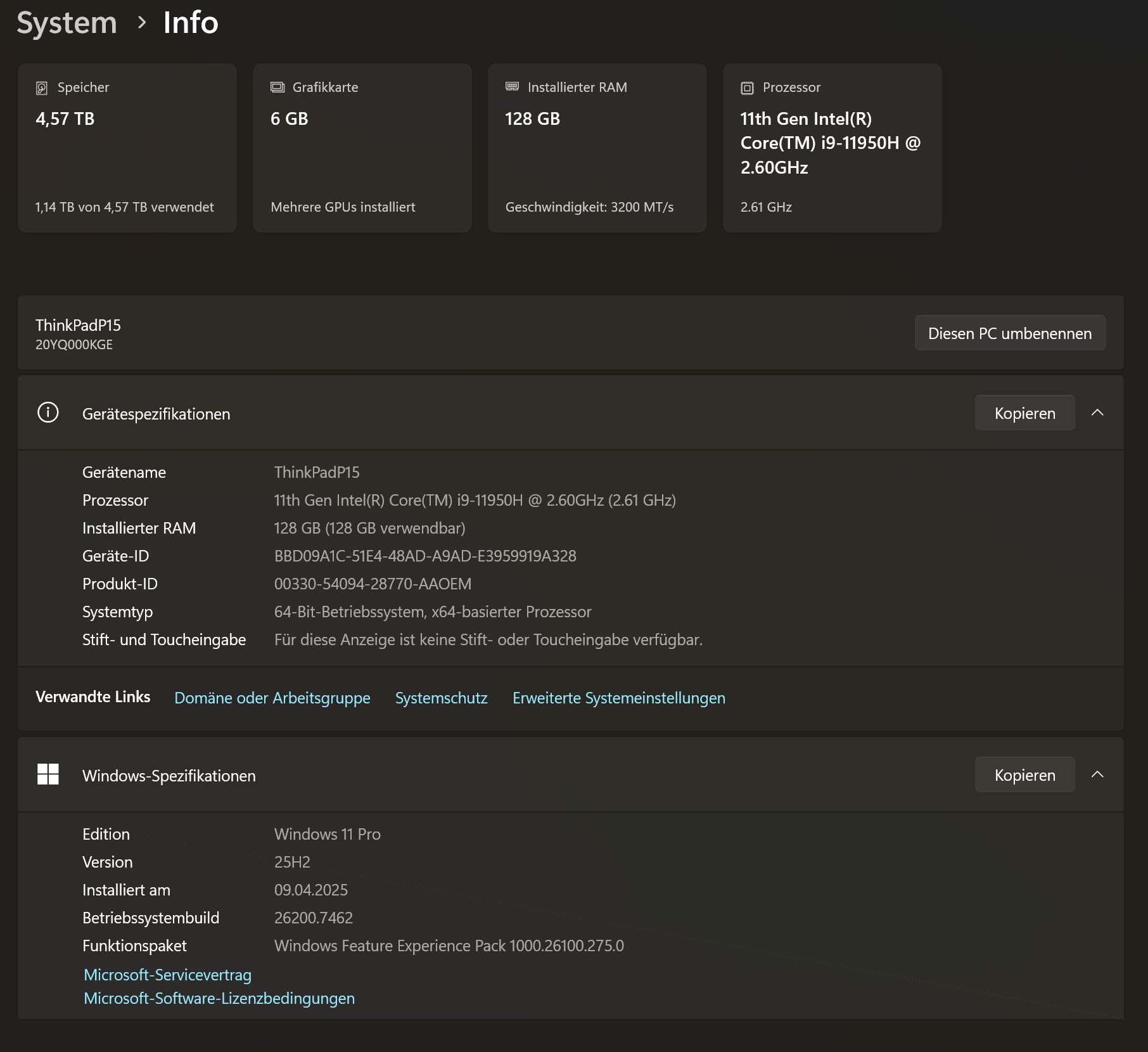1148x1052 pixels.
Task: Open Domäne oder Arbeitsgruppe link
Action: 272,698
